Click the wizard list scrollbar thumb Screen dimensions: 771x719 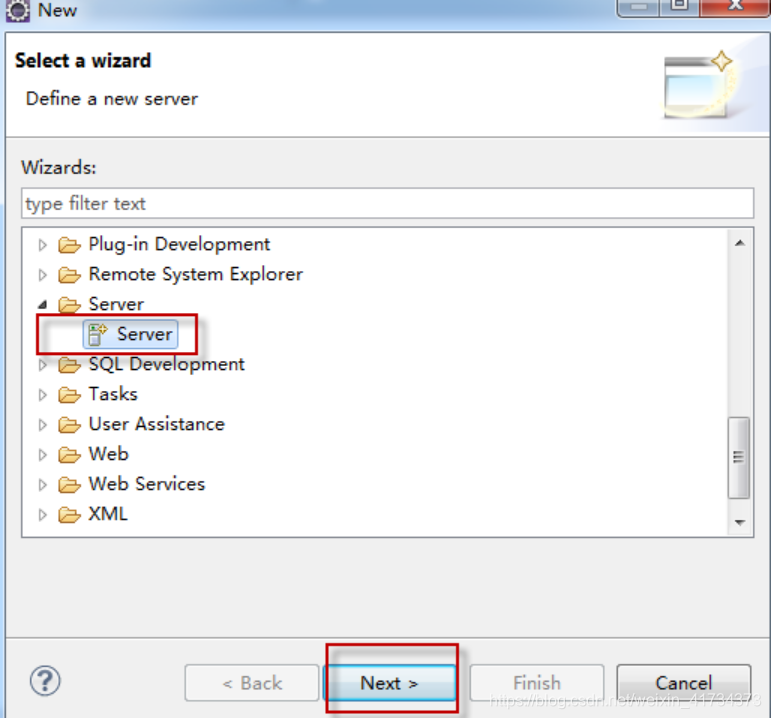click(739, 458)
